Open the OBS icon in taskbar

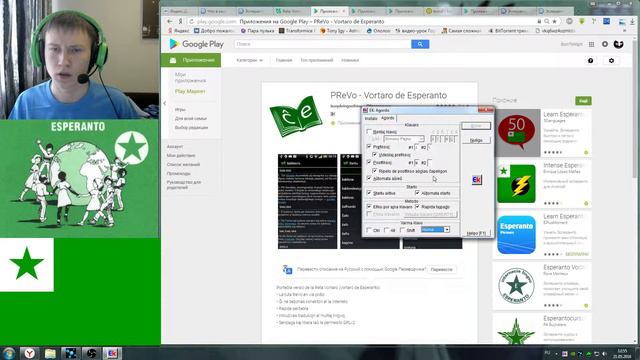[91, 353]
